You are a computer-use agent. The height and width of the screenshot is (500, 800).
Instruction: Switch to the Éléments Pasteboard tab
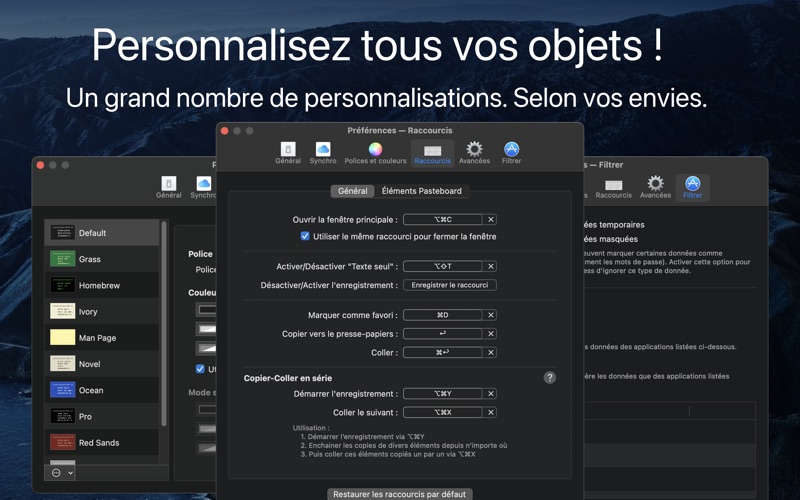421,191
